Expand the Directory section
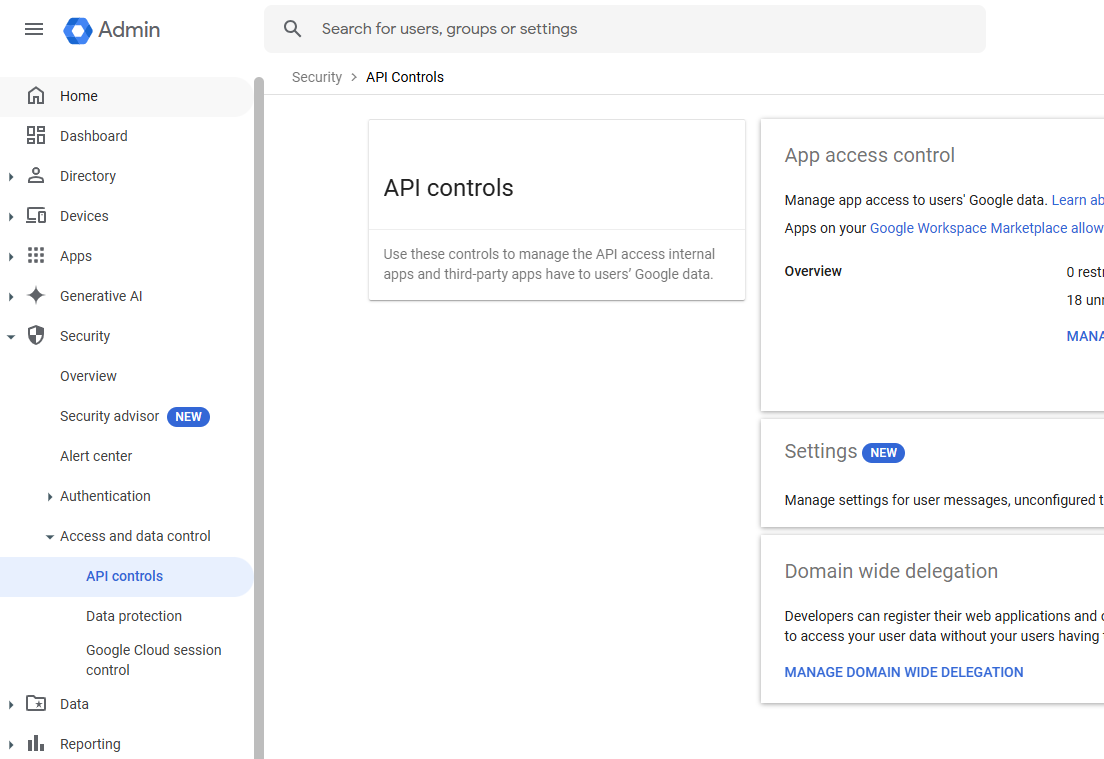 (11, 177)
